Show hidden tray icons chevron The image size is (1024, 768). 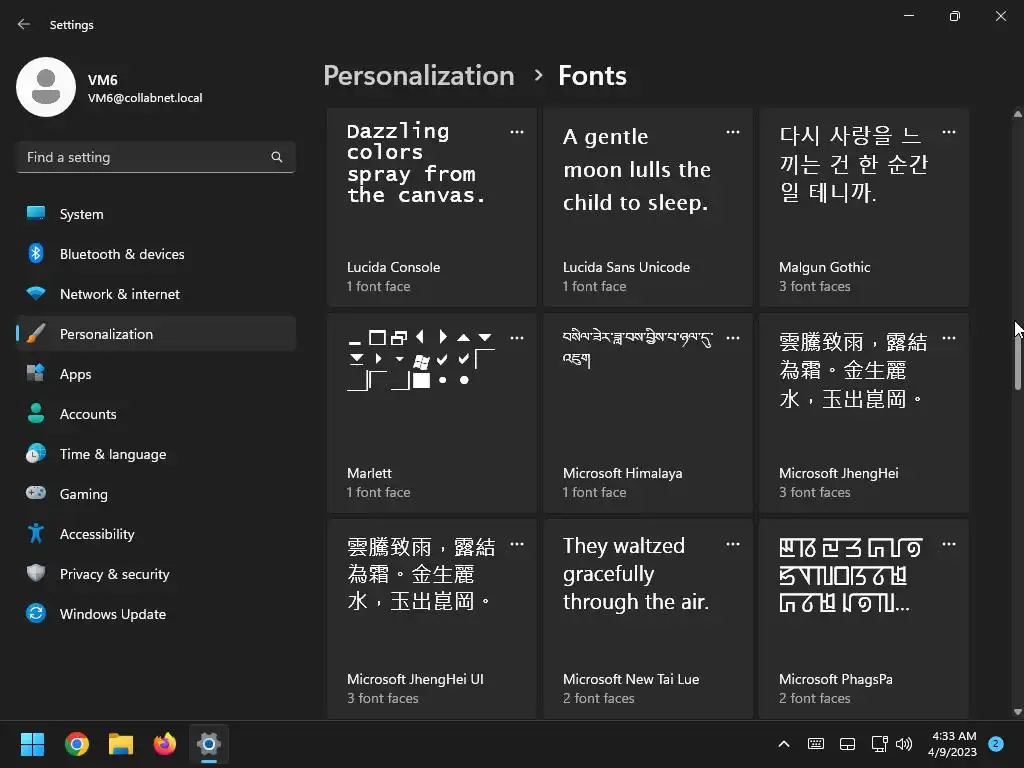pyautogui.click(x=784, y=744)
